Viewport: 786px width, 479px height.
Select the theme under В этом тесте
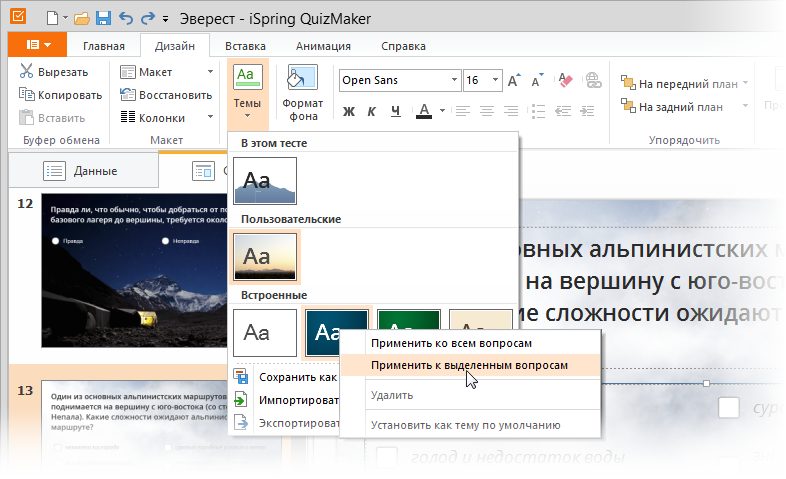click(265, 181)
